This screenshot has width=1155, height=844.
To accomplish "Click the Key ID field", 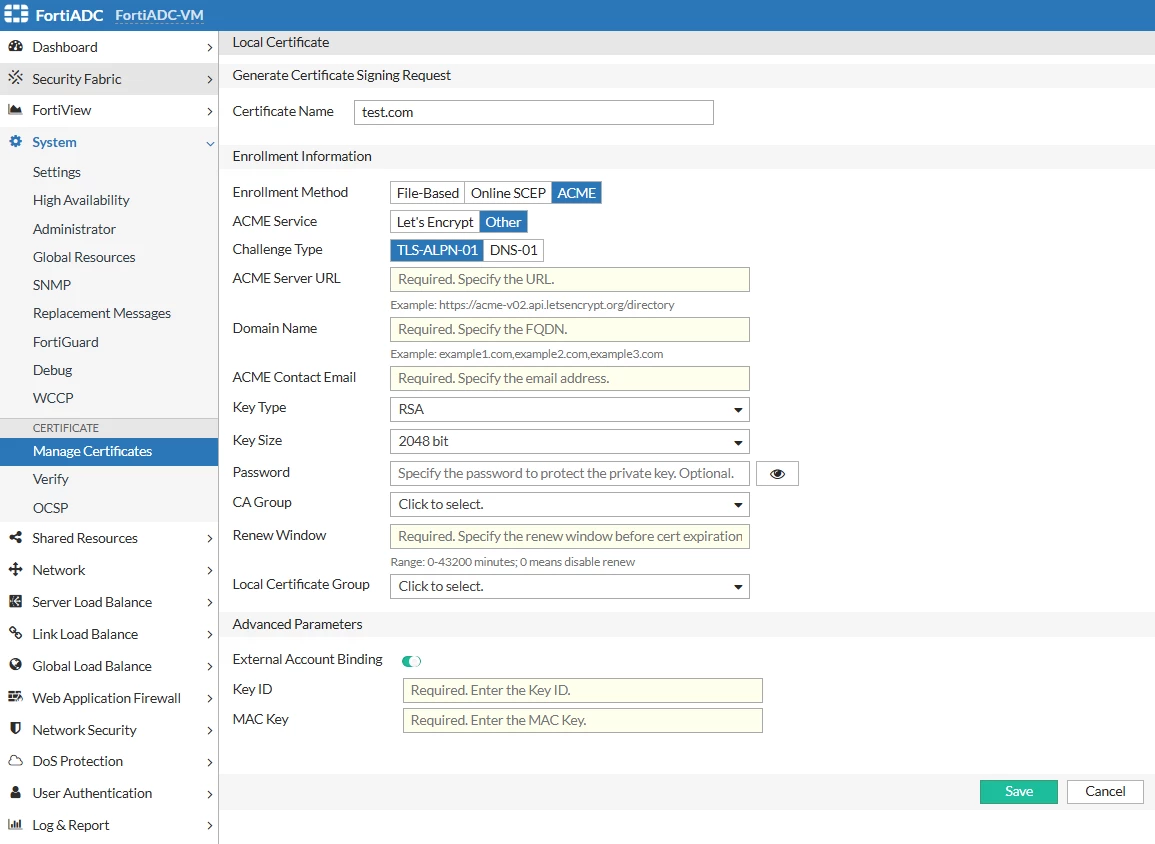I will 583,691.
